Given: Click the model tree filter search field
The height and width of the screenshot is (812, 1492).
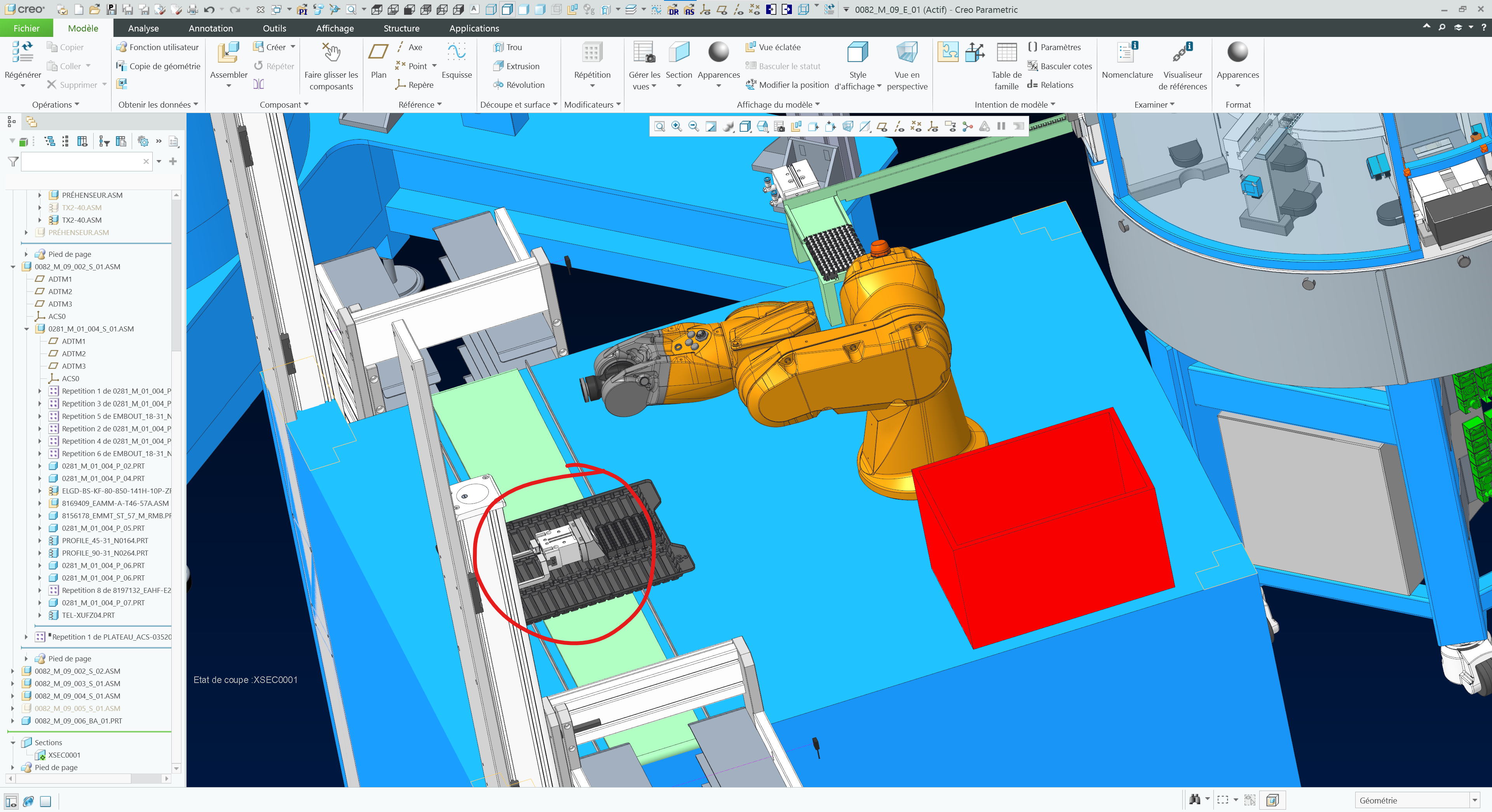Looking at the screenshot, I should (82, 162).
